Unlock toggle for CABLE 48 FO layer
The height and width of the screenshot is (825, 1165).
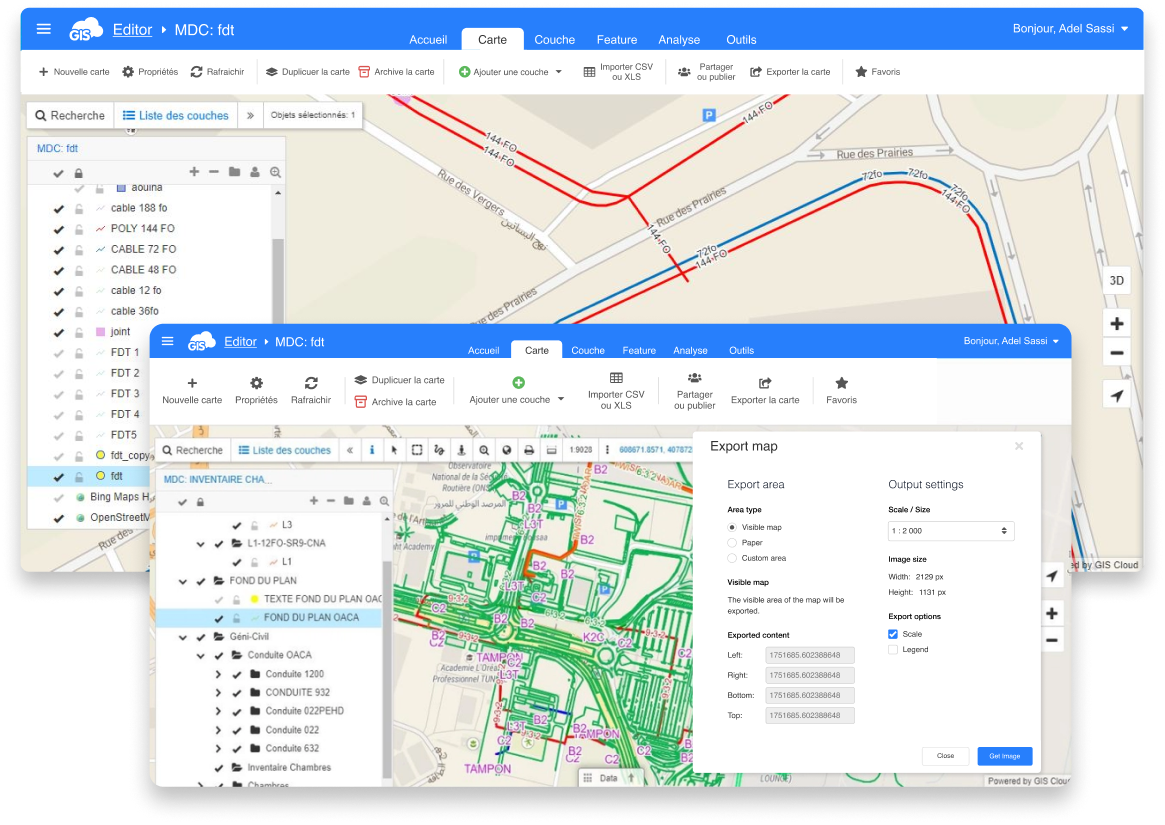(79, 271)
